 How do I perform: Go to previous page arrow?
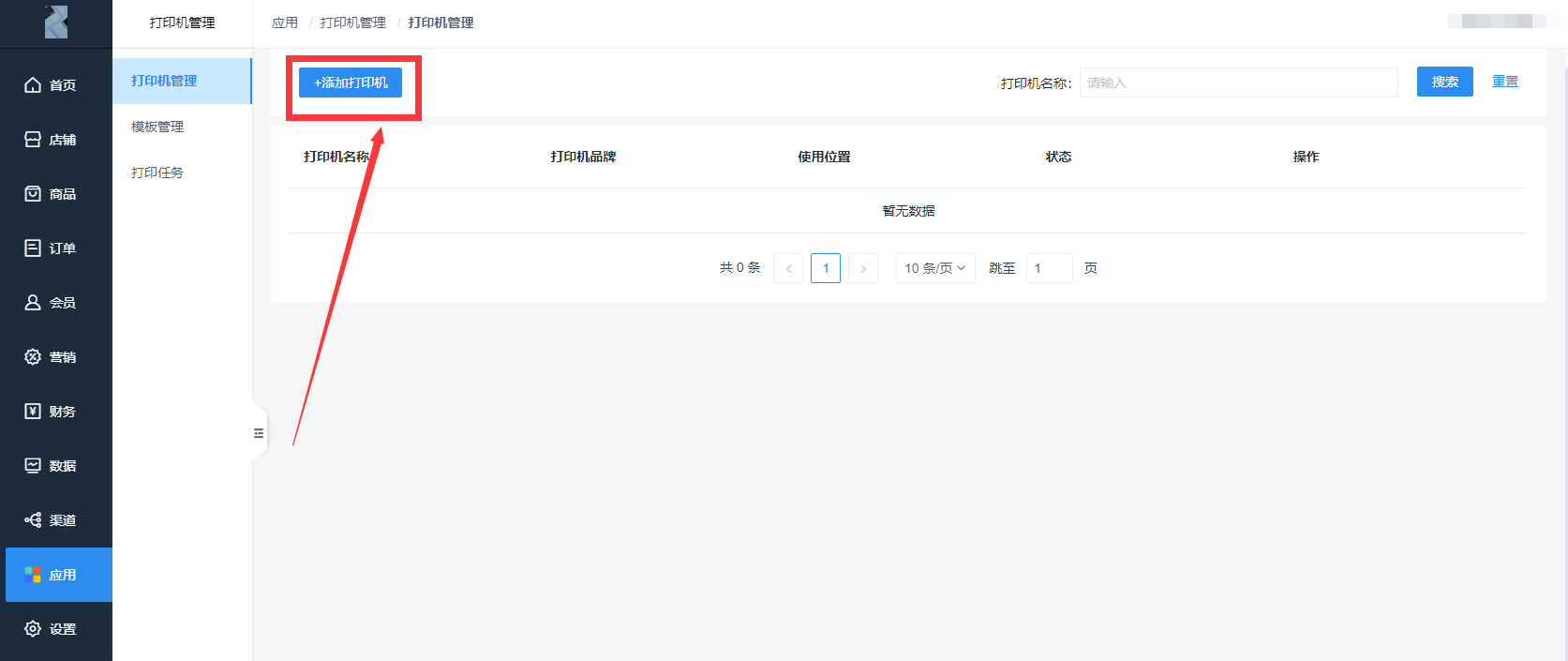point(788,268)
